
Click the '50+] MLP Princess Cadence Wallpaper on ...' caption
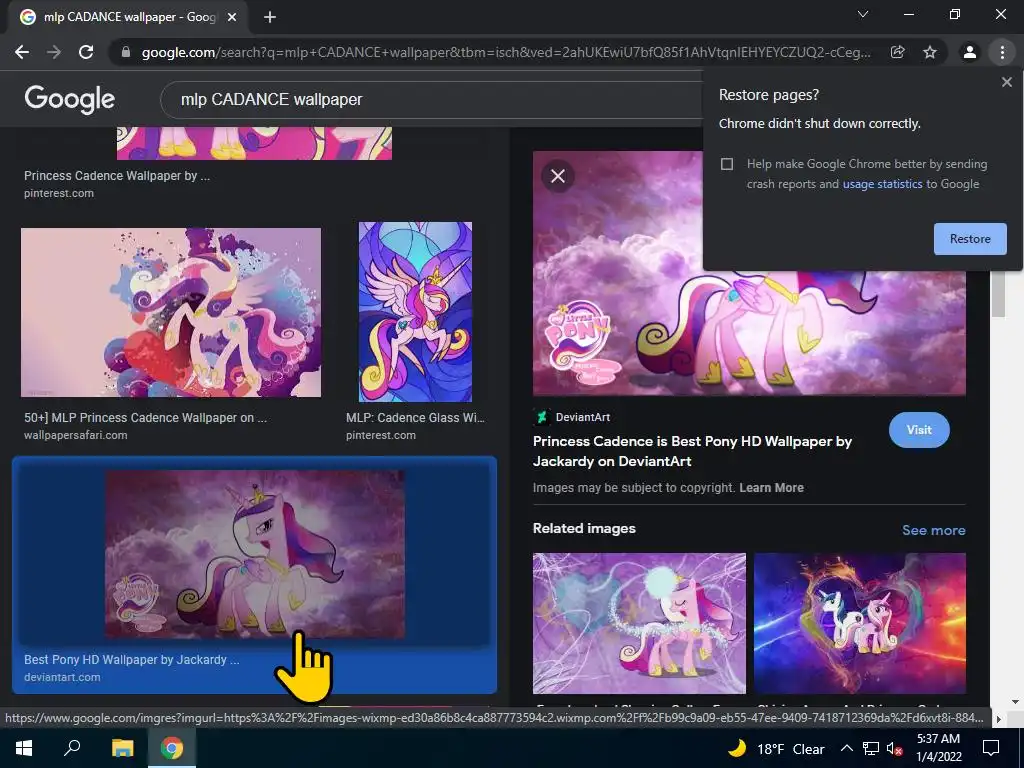tap(145, 418)
